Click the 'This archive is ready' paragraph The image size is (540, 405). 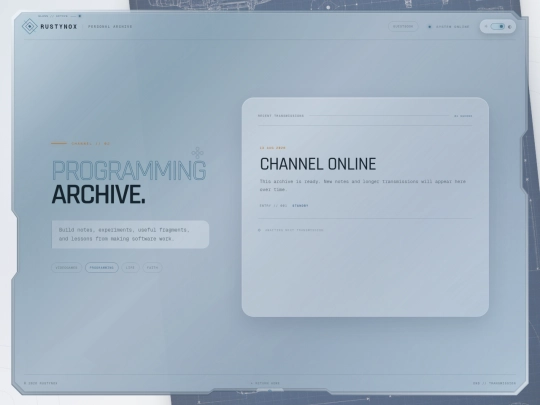(363, 185)
